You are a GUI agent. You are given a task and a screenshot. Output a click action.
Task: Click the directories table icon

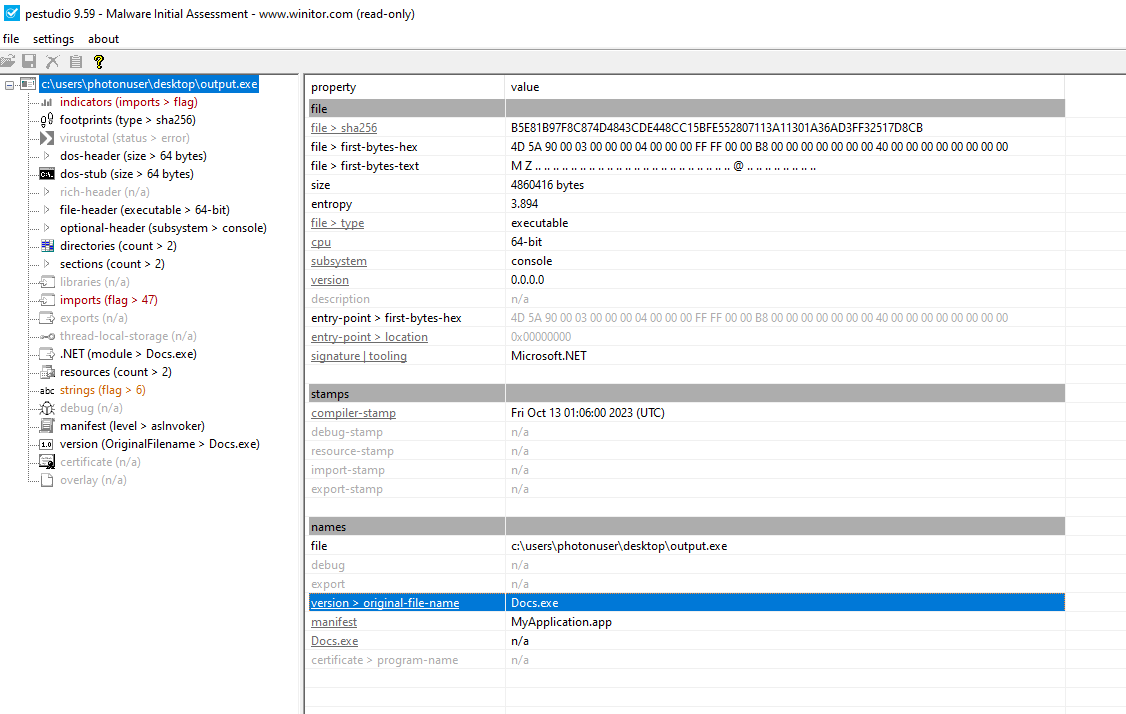coord(47,246)
